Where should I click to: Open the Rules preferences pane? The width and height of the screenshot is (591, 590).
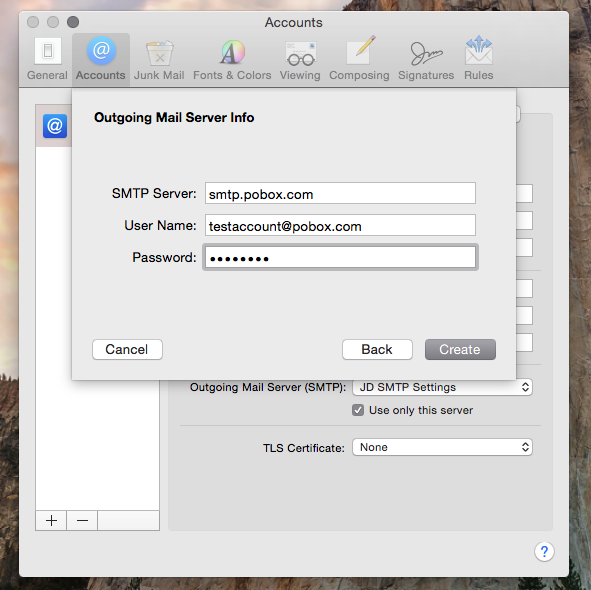479,59
